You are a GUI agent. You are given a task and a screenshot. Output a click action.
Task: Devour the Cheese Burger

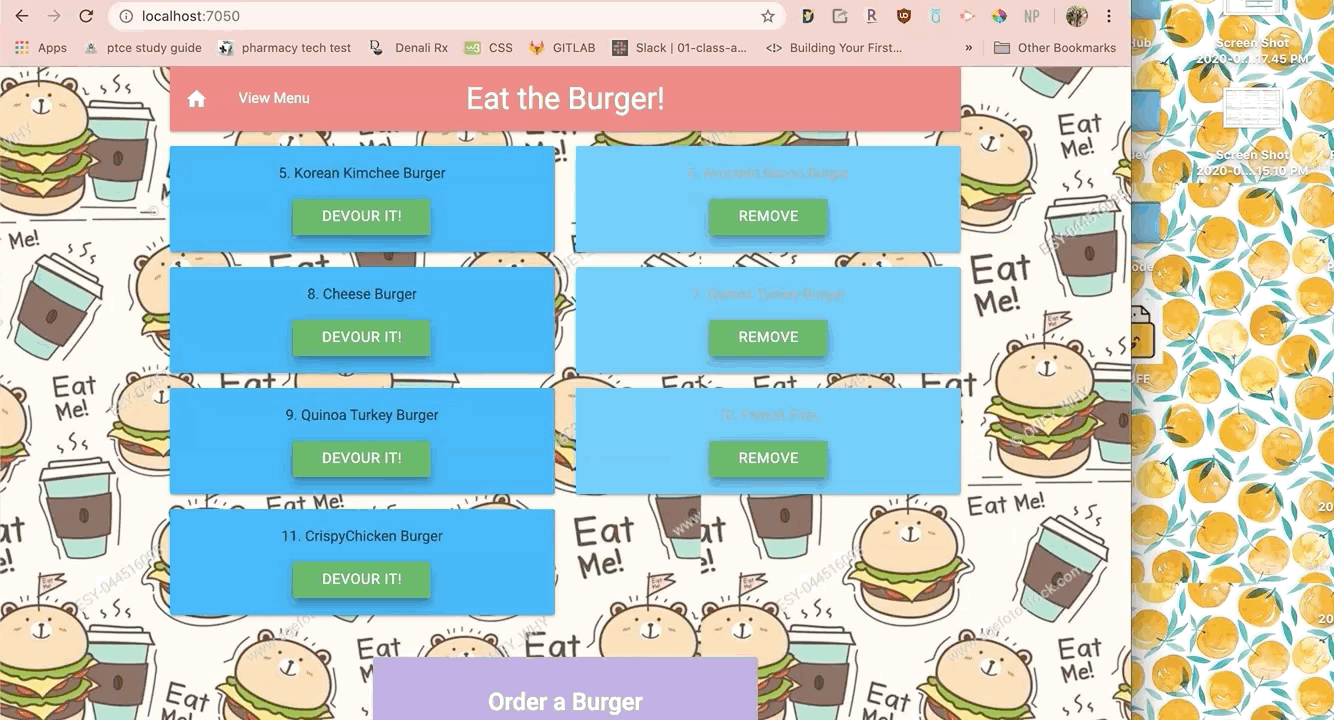(x=361, y=338)
